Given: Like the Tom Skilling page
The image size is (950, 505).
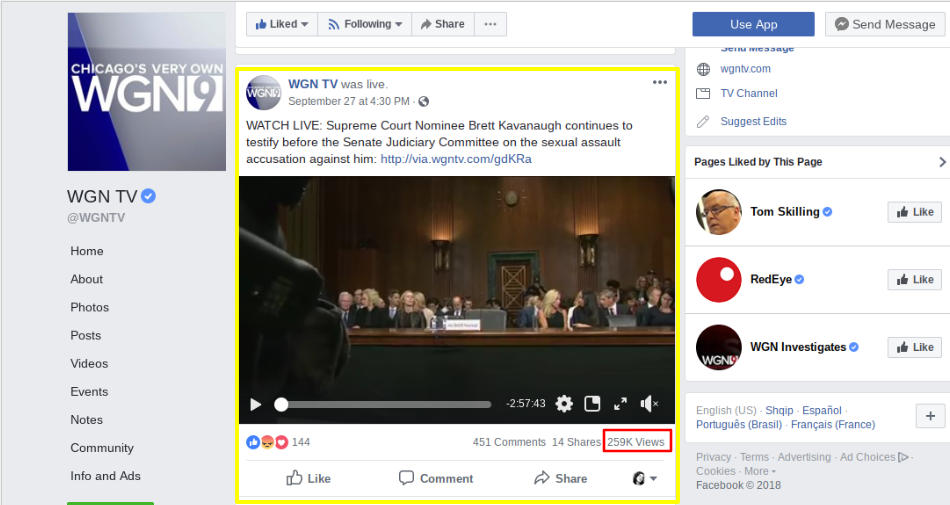Looking at the screenshot, I should [915, 212].
